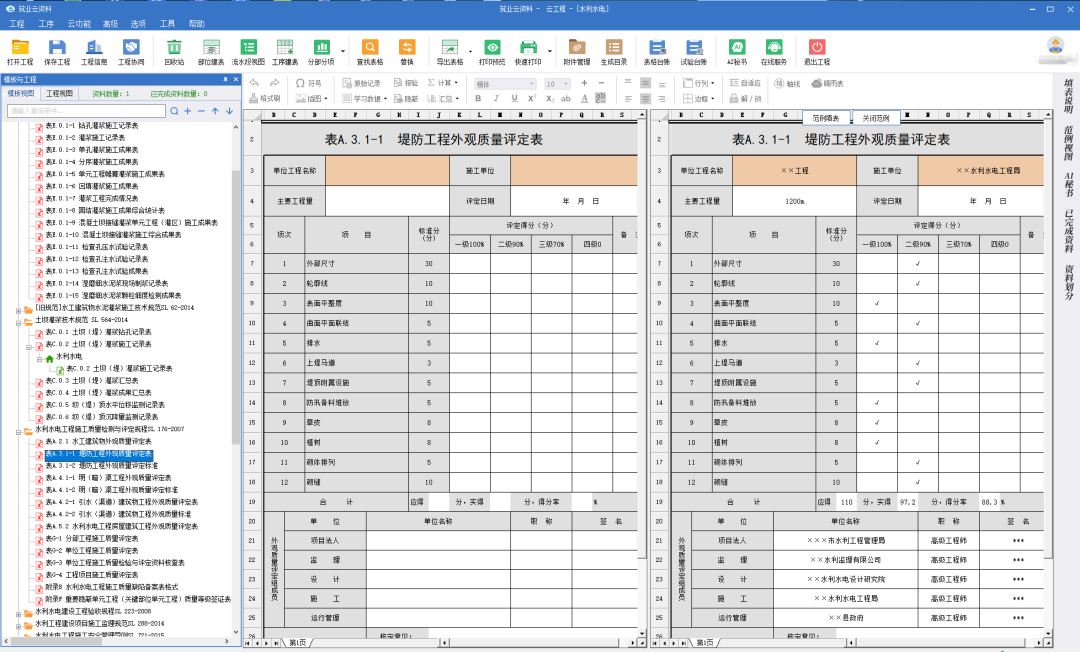Click 导出表格 export icon
This screenshot has height=652, width=1080.
449,52
